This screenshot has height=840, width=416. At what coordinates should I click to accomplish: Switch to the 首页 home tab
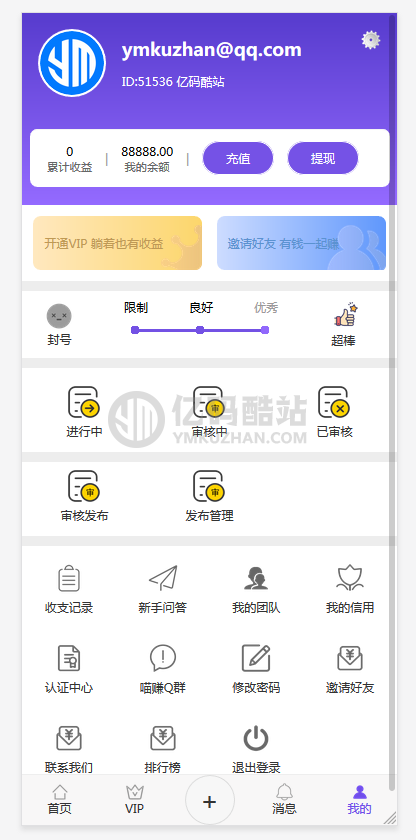(59, 800)
